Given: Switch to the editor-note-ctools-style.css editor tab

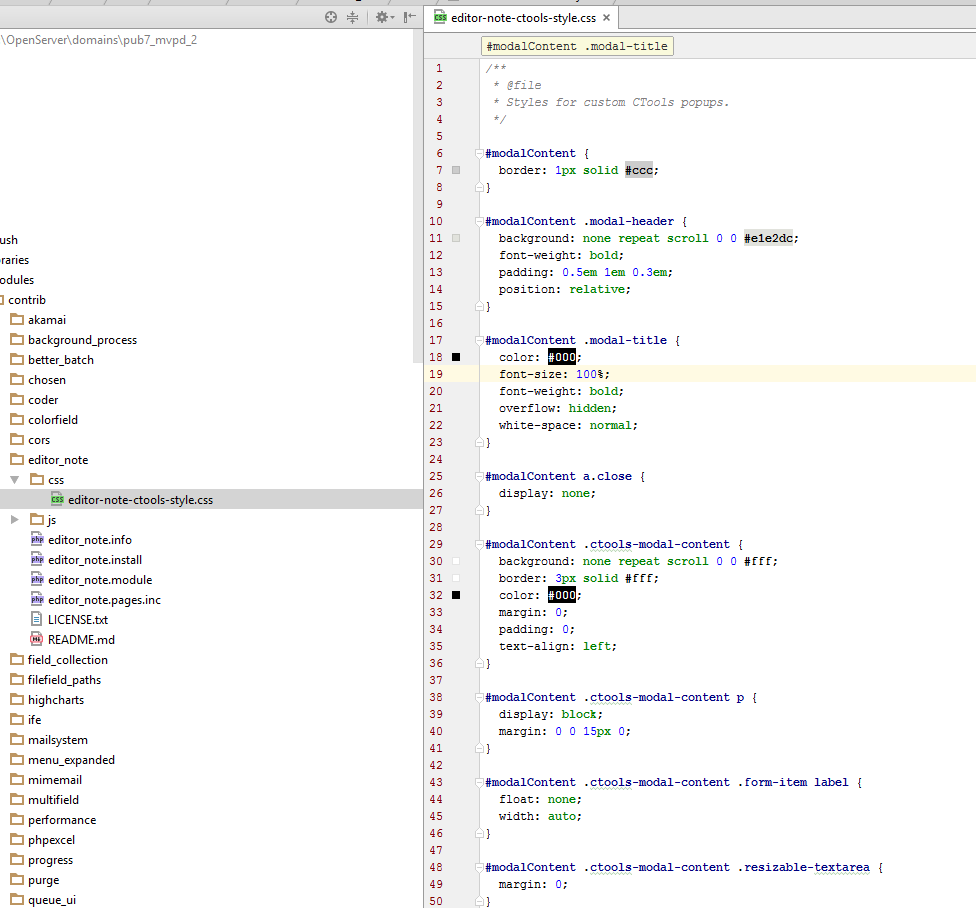Looking at the screenshot, I should coord(522,18).
